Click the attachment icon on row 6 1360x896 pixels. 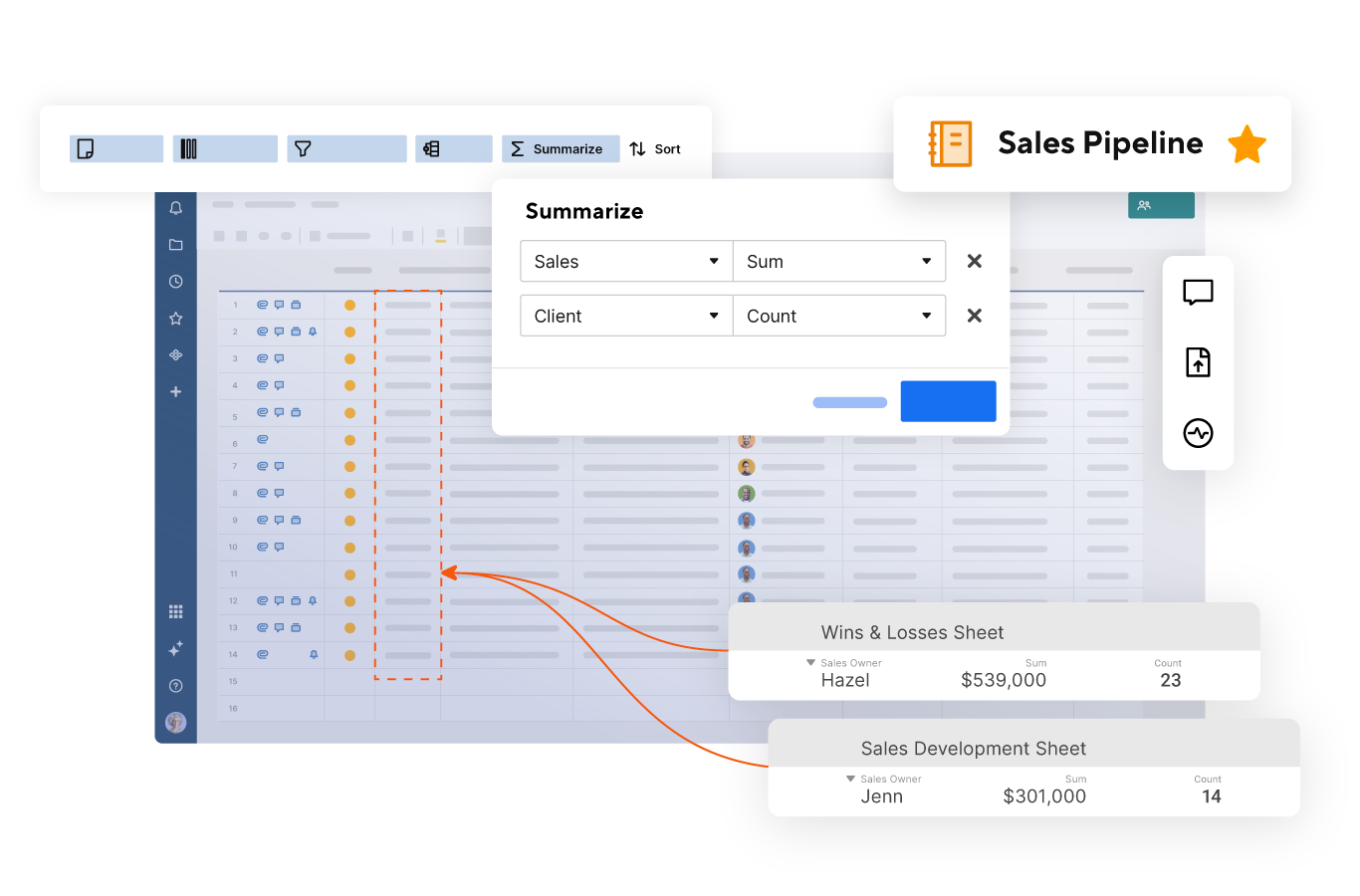pyautogui.click(x=263, y=439)
